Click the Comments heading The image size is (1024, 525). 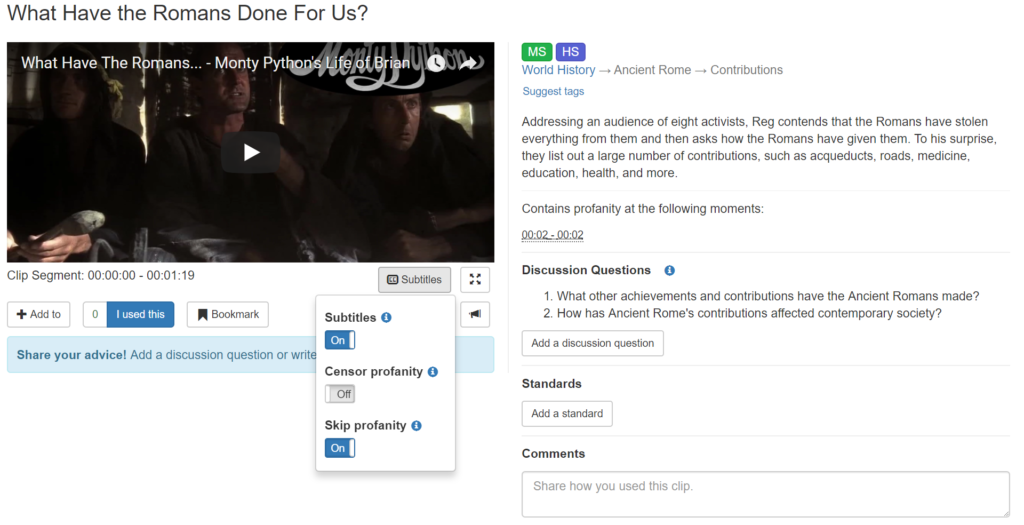point(553,454)
